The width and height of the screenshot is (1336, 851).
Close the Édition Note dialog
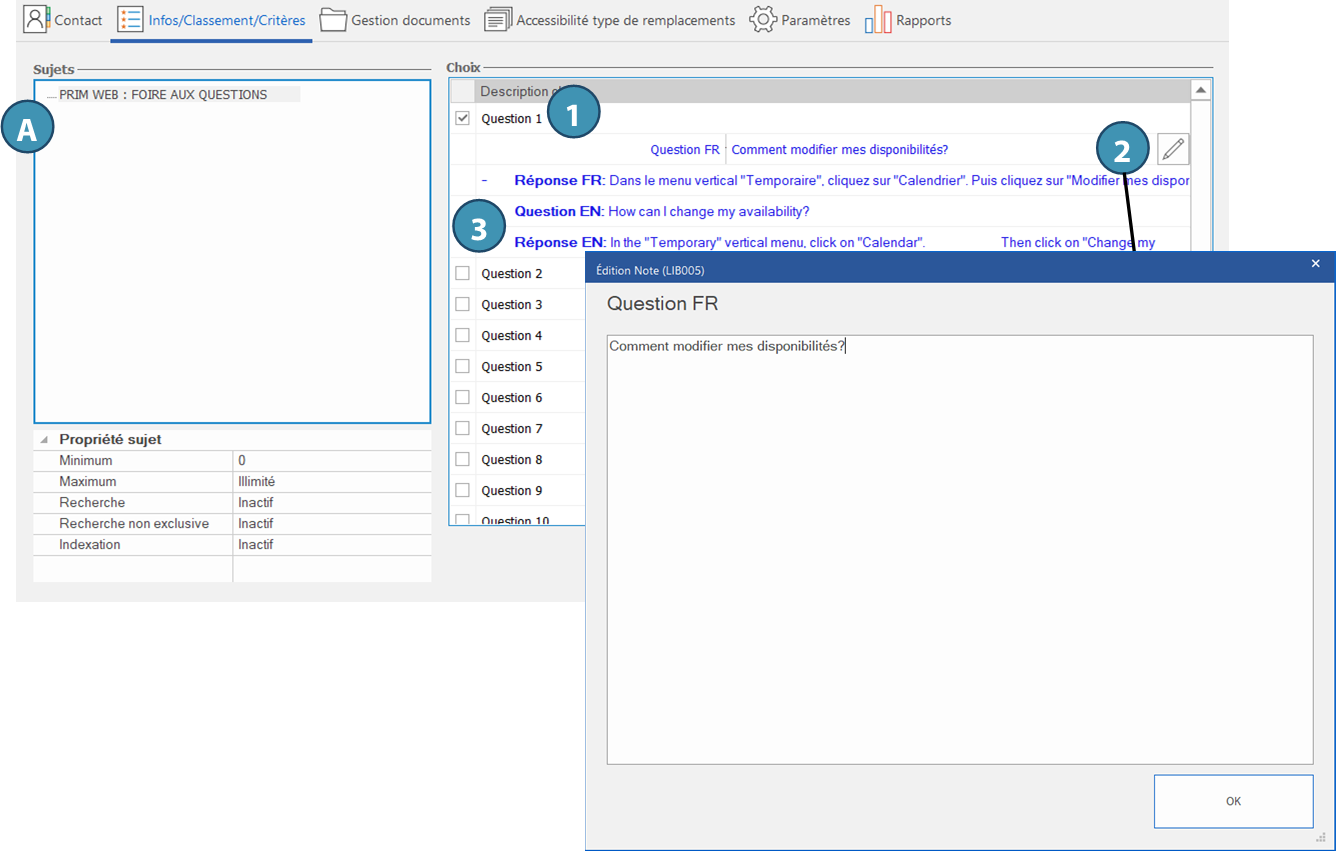click(x=1315, y=264)
